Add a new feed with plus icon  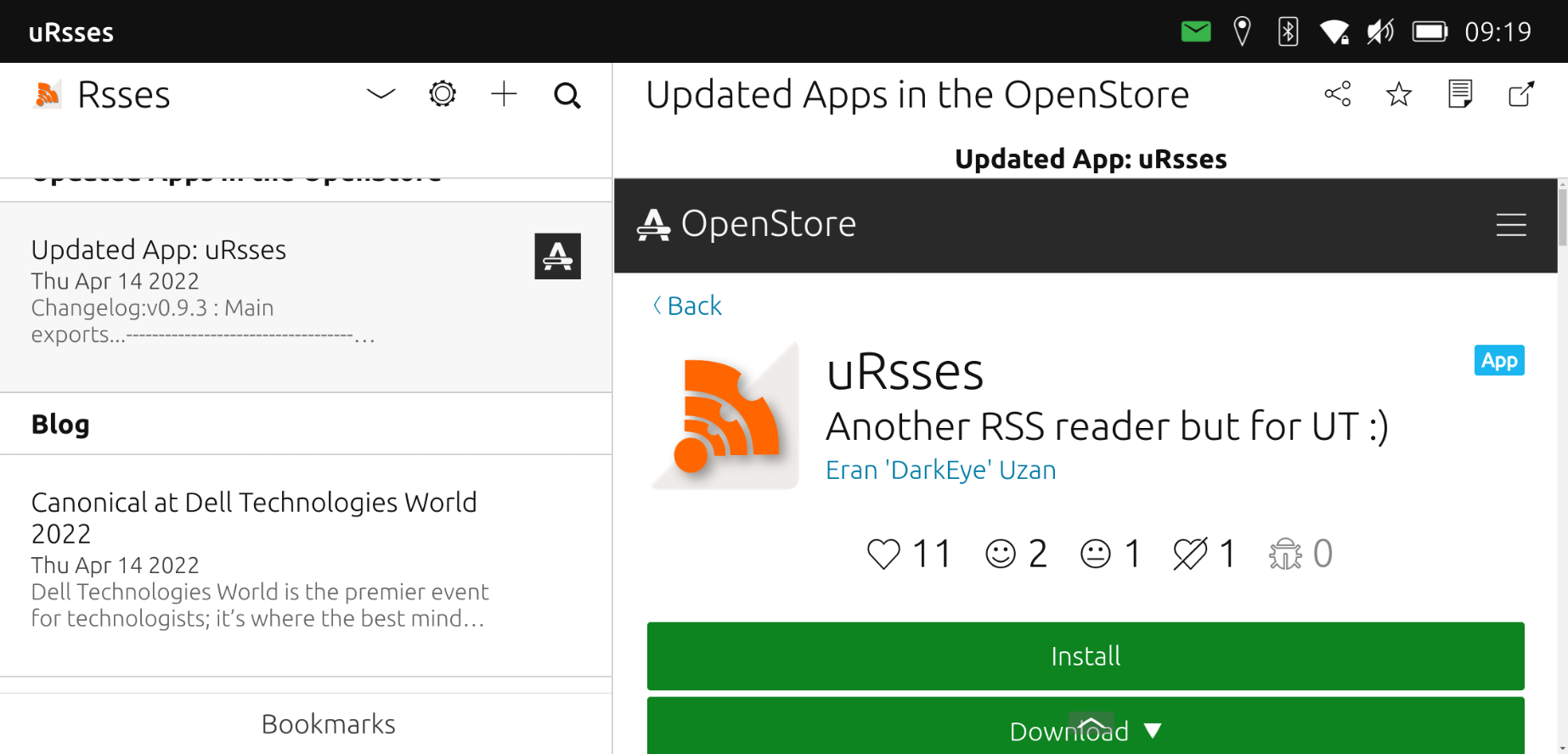pos(505,94)
